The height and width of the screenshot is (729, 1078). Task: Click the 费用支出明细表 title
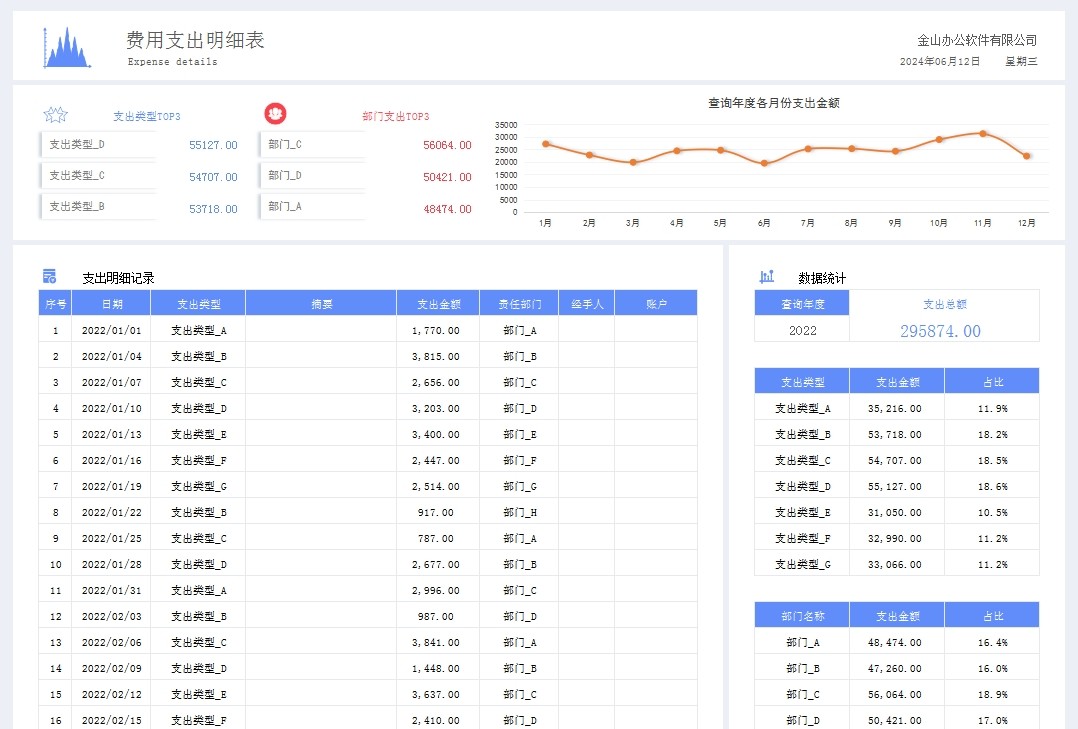pos(195,40)
